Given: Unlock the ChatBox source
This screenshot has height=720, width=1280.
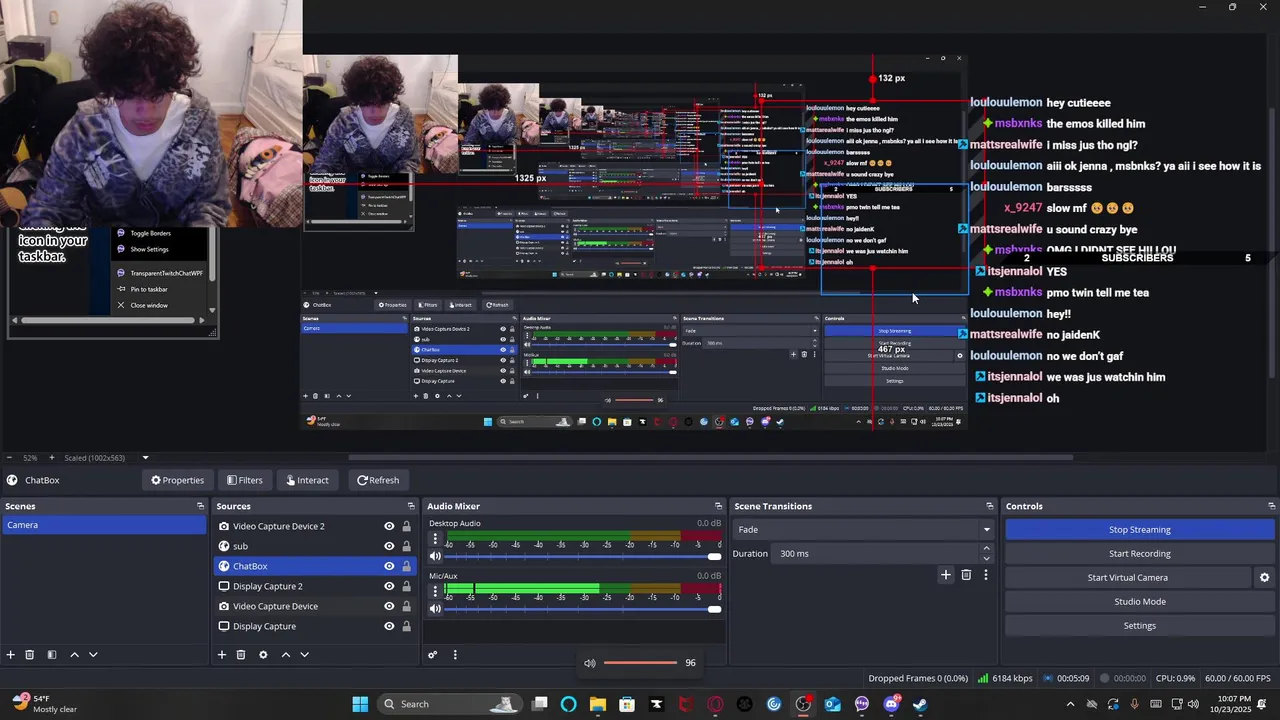Looking at the screenshot, I should click(x=406, y=566).
